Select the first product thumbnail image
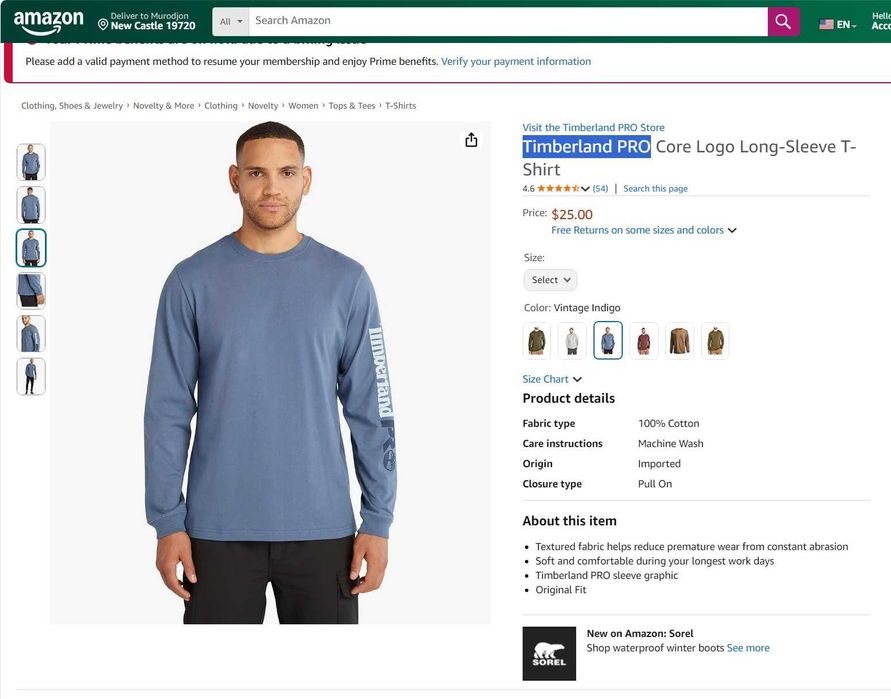Image resolution: width=891 pixels, height=699 pixels. coord(31,162)
